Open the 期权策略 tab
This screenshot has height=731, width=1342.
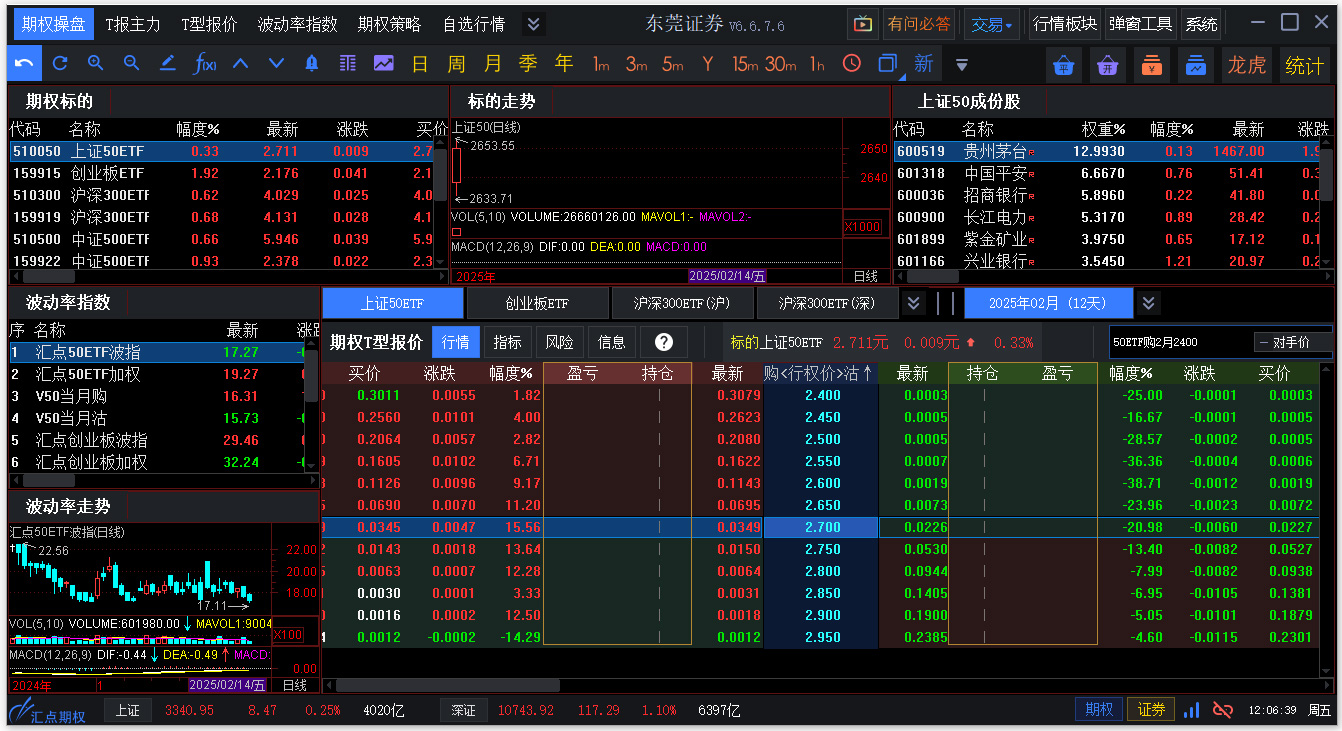[x=389, y=24]
